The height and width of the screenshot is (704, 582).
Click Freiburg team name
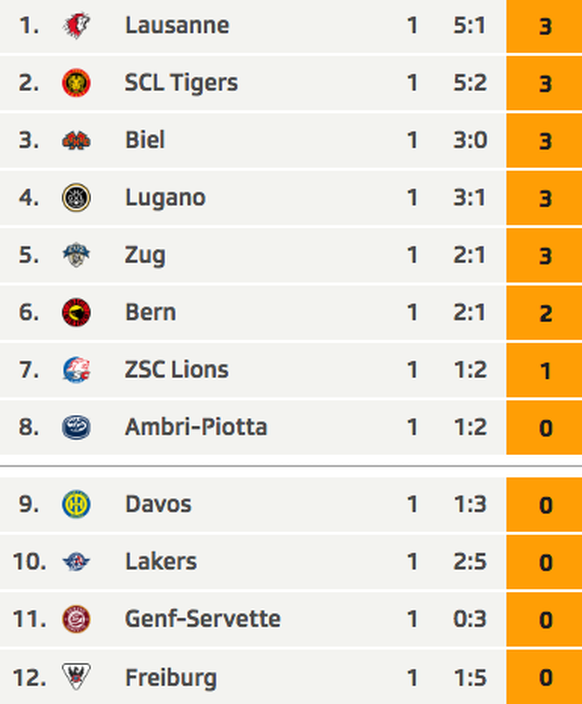171,678
